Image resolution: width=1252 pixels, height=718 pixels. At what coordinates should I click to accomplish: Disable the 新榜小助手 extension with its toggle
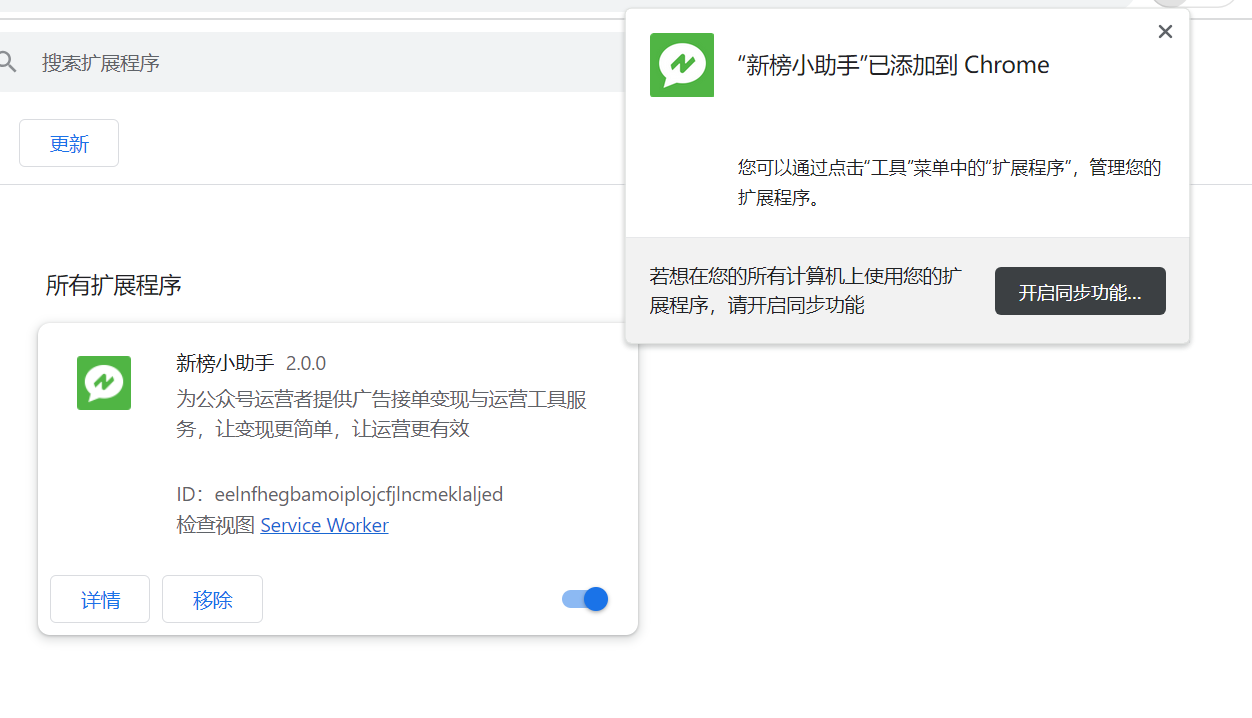point(583,599)
